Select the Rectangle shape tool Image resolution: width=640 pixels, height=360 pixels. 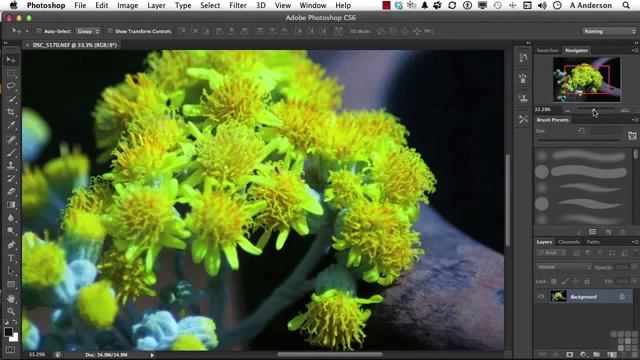[x=11, y=284]
